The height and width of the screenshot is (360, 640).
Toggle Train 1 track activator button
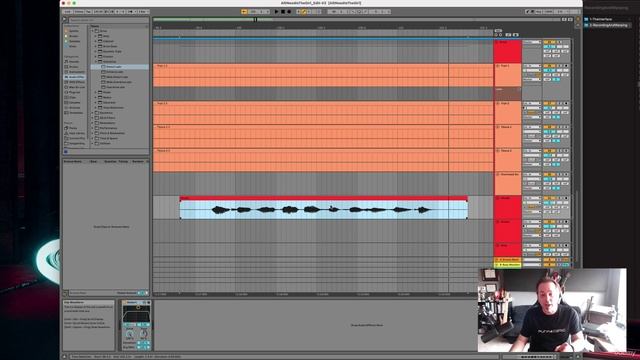point(549,66)
